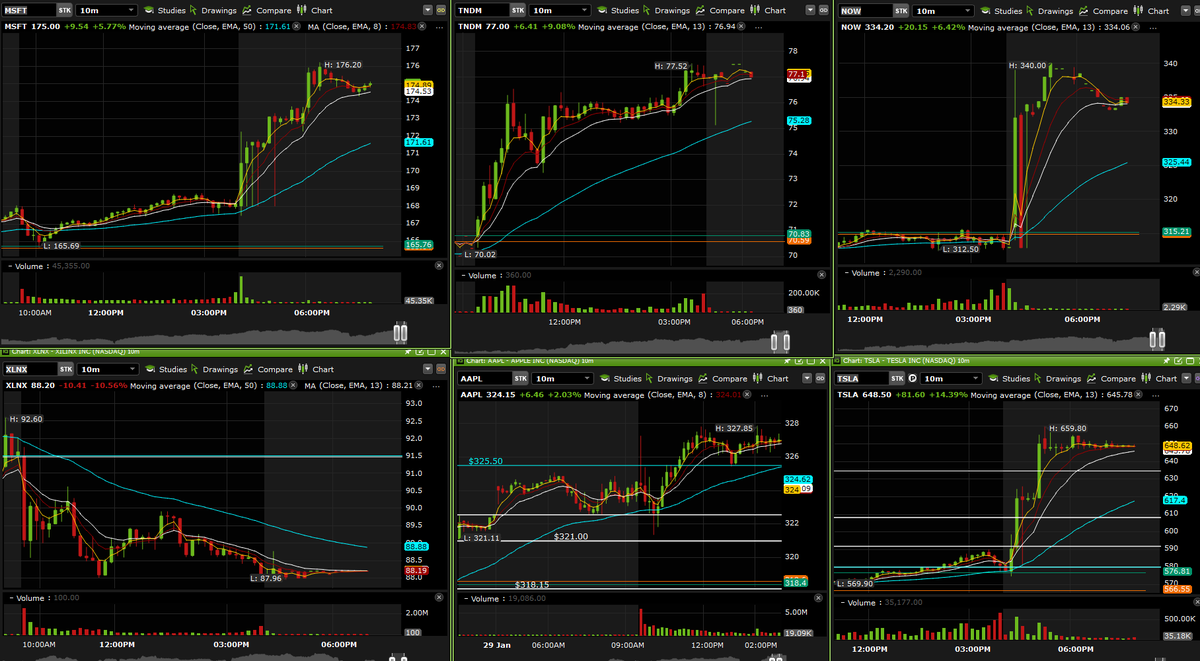1200x661 pixels.
Task: Show more studies ellipsis on MSFT chart
Action: [x=439, y=27]
